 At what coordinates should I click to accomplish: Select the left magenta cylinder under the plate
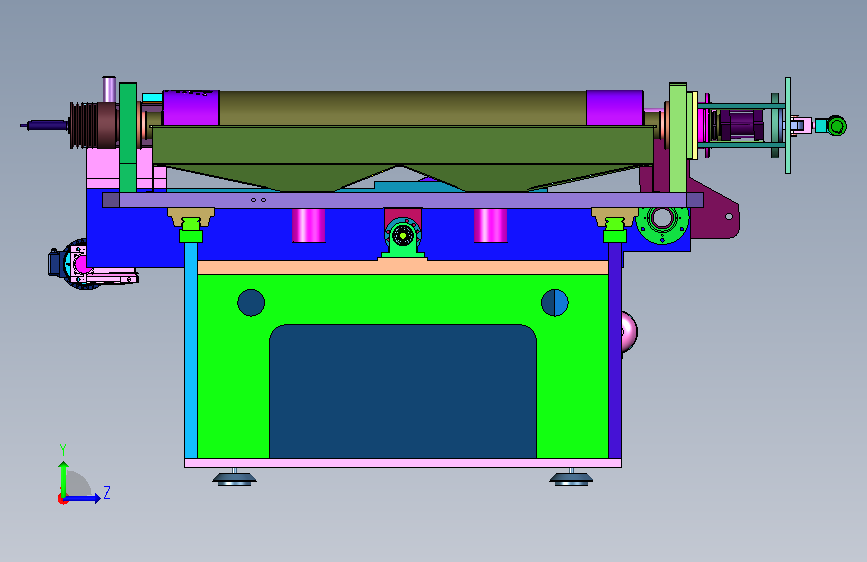click(309, 226)
